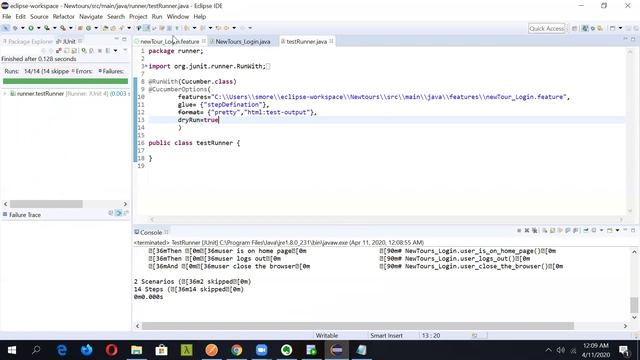
Task: Open File Explorer from the taskbar
Action: click(x=136, y=350)
